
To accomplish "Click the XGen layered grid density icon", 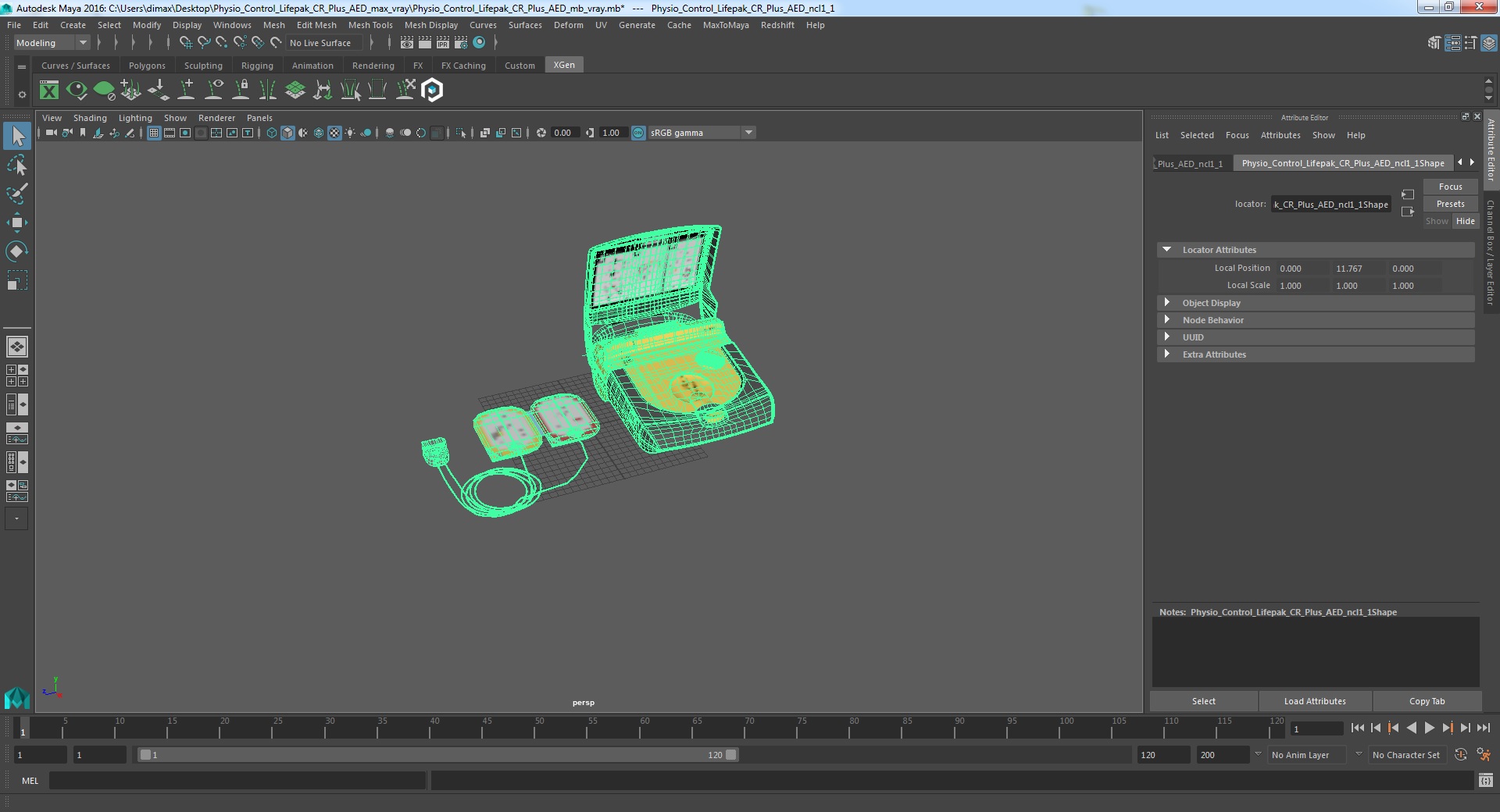I will click(295, 91).
